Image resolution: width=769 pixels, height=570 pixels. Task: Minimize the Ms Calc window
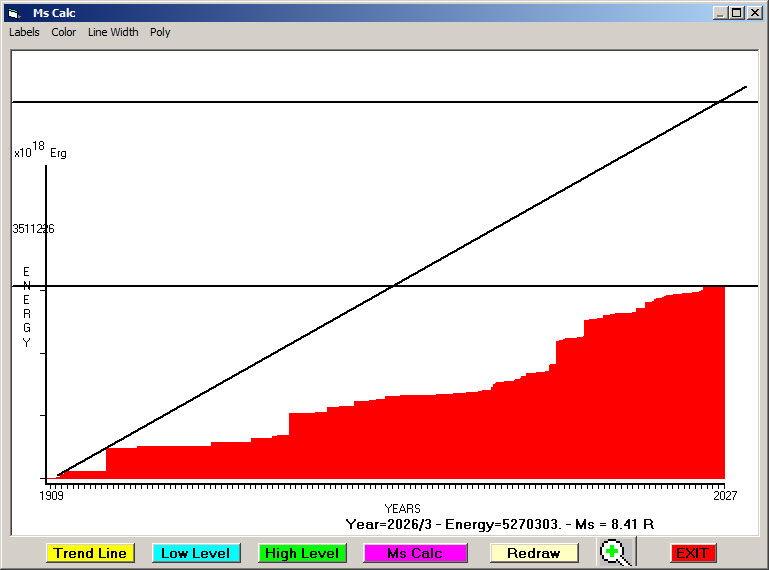tap(720, 13)
